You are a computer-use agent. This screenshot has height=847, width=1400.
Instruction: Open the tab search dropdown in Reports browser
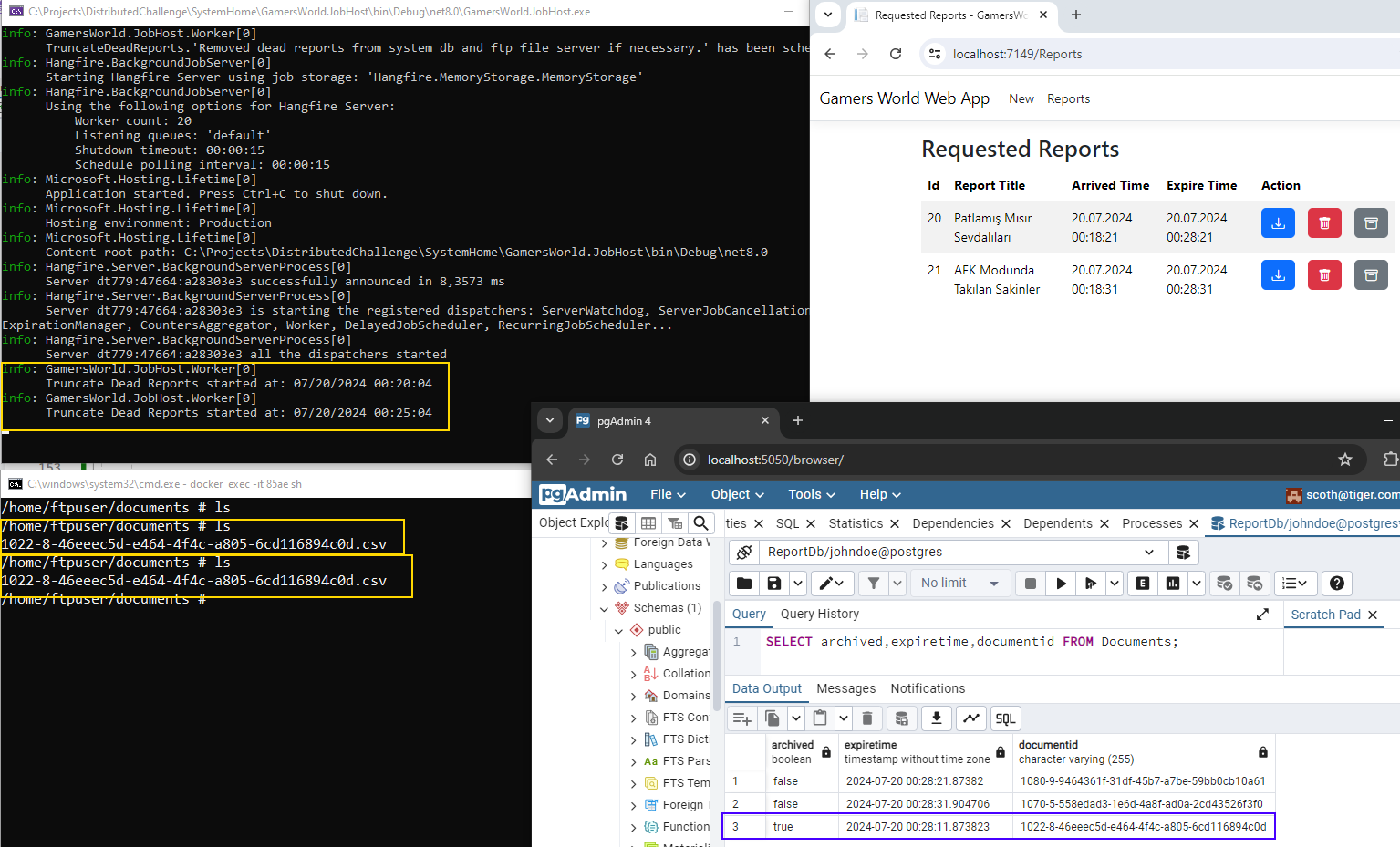(827, 15)
